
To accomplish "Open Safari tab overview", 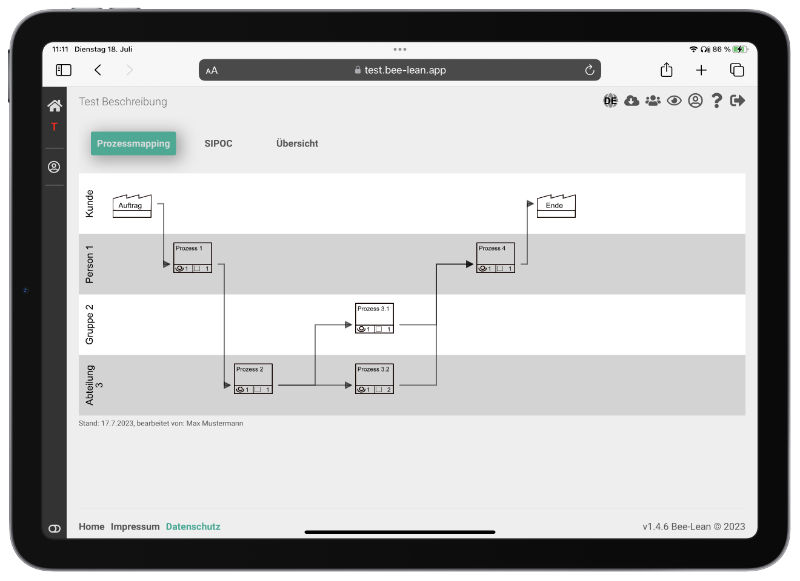I will click(x=737, y=70).
